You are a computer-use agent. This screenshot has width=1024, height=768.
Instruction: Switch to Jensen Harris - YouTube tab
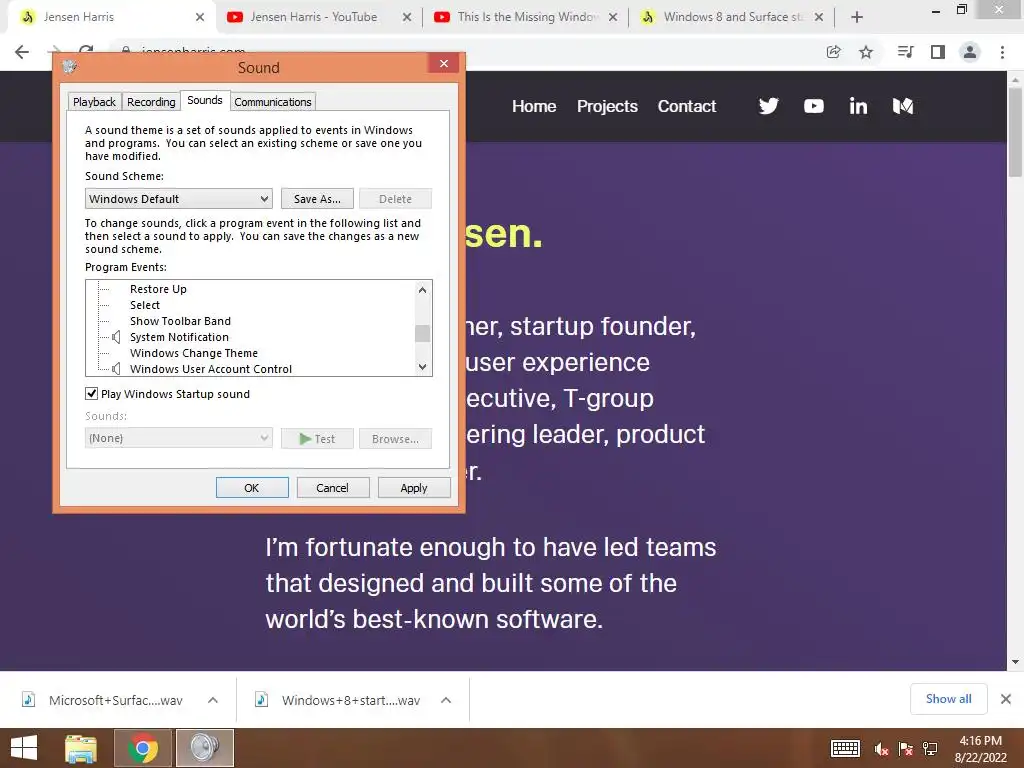313,17
